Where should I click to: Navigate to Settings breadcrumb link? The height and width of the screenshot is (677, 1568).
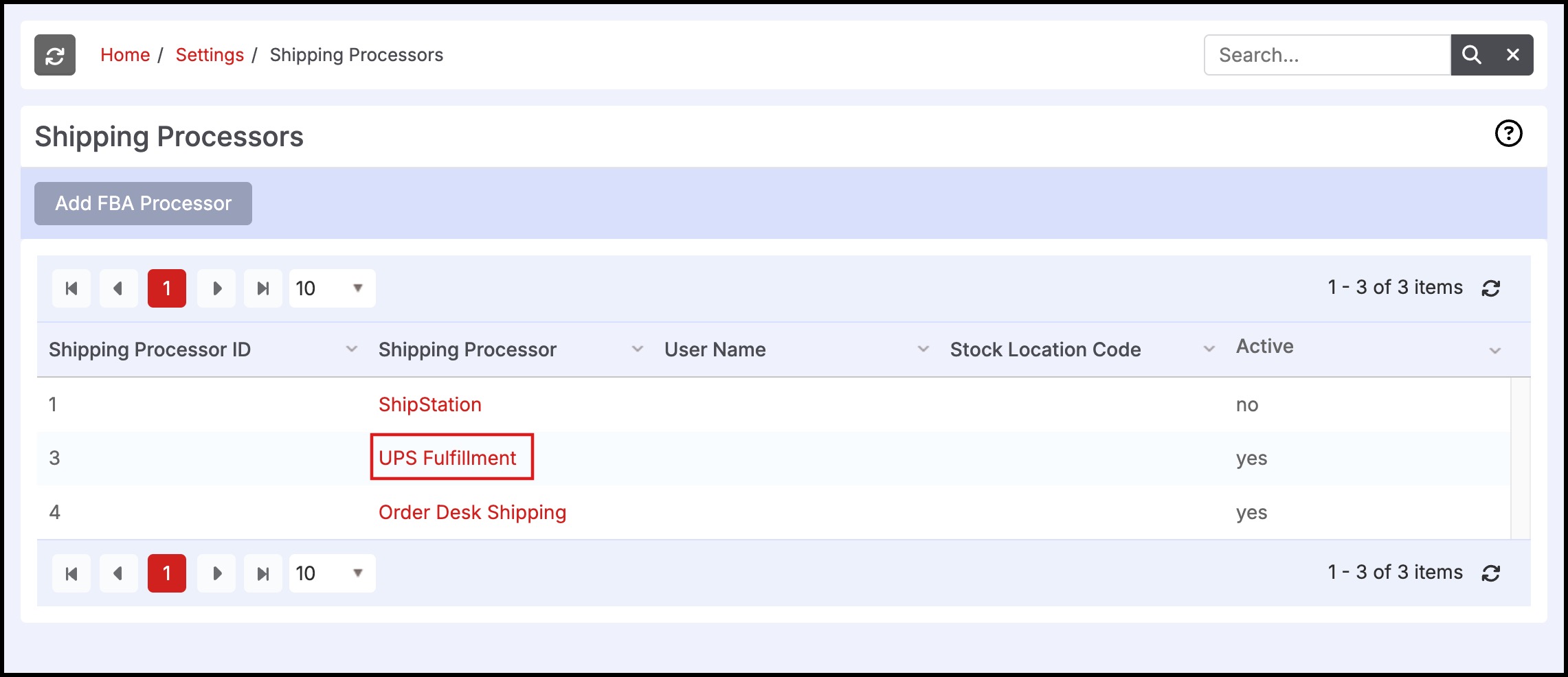coord(210,55)
